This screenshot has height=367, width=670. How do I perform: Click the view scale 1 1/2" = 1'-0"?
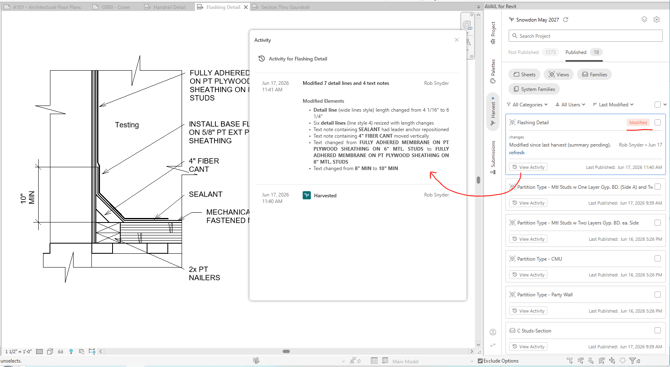[x=18, y=352]
